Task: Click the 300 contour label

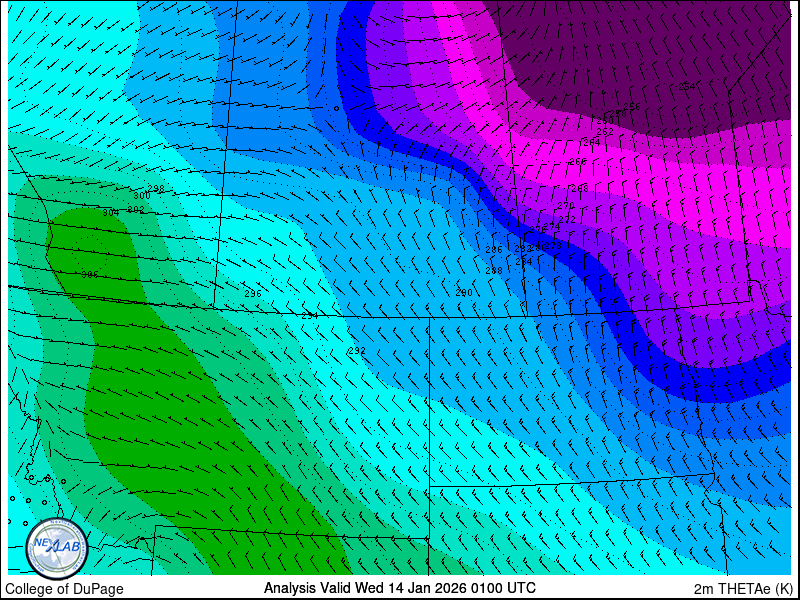Action: (142, 195)
